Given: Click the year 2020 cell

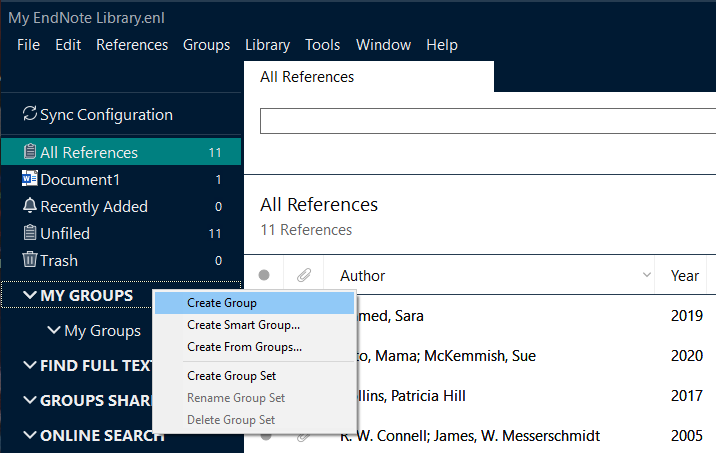Looking at the screenshot, I should [x=686, y=356].
